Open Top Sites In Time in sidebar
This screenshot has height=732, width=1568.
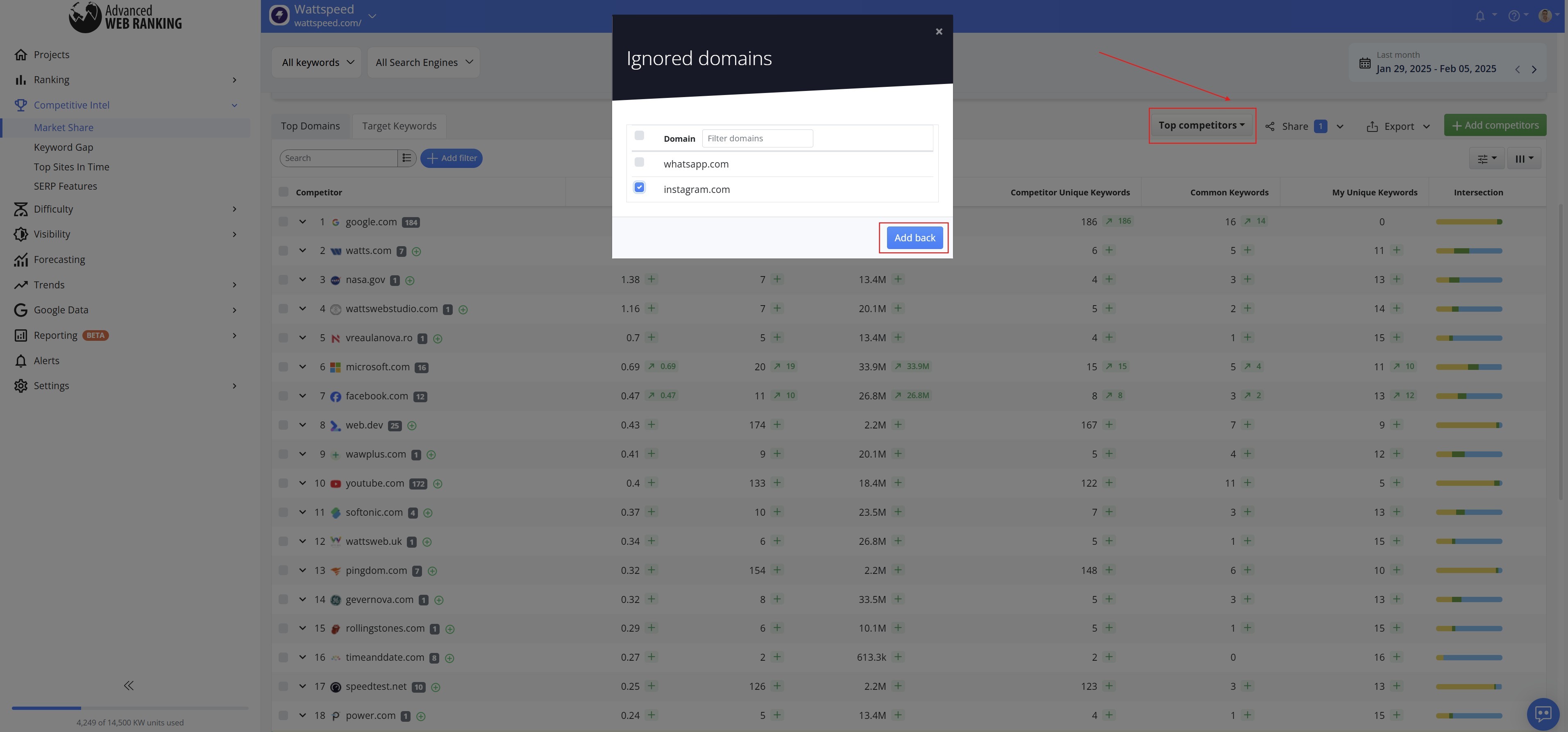click(x=72, y=167)
